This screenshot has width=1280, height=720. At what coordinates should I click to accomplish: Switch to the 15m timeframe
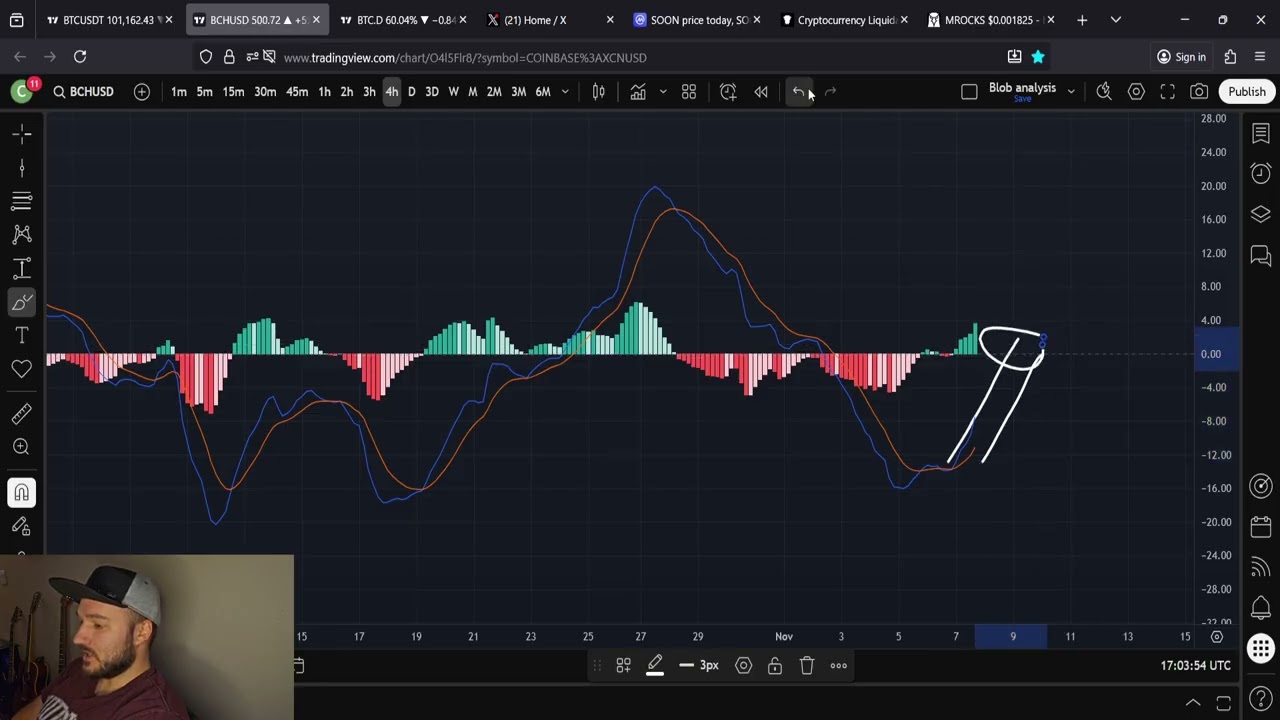tap(233, 92)
